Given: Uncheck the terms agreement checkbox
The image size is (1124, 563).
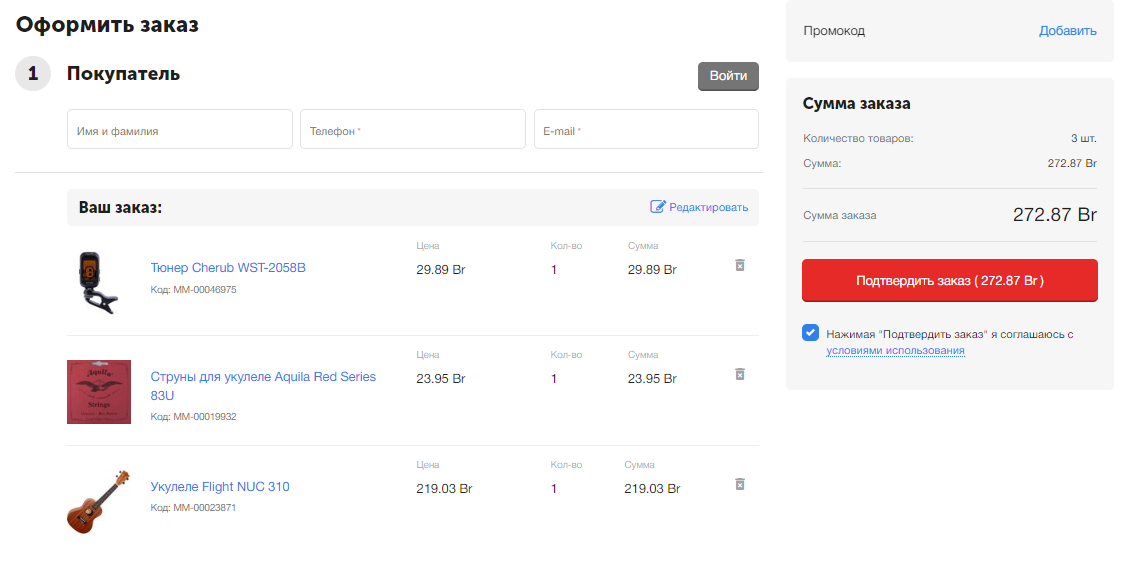Looking at the screenshot, I should coord(810,333).
